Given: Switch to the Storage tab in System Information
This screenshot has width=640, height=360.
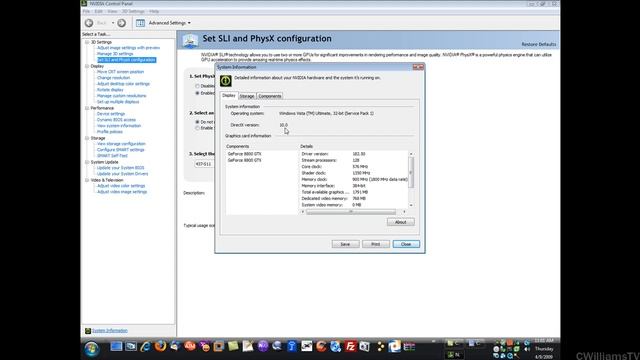Looking at the screenshot, I should (247, 96).
